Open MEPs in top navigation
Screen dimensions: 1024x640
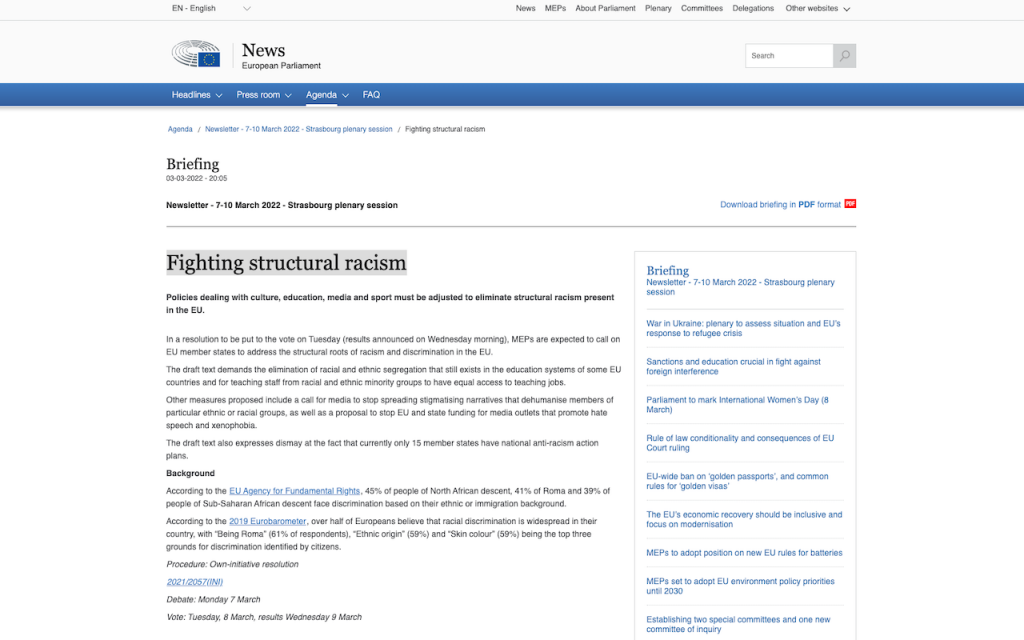pyautogui.click(x=555, y=8)
